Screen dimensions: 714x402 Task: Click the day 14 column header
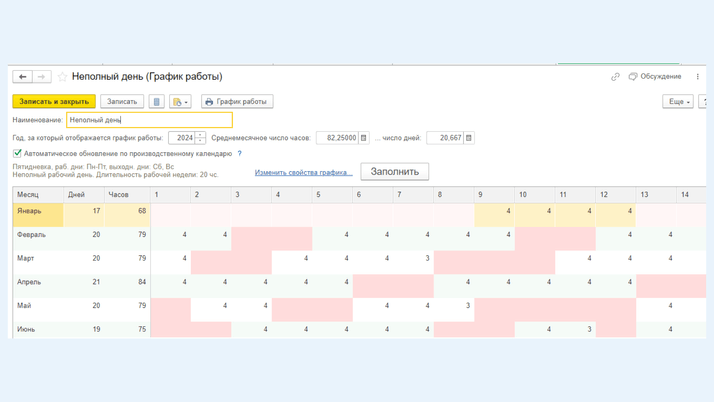click(x=691, y=194)
